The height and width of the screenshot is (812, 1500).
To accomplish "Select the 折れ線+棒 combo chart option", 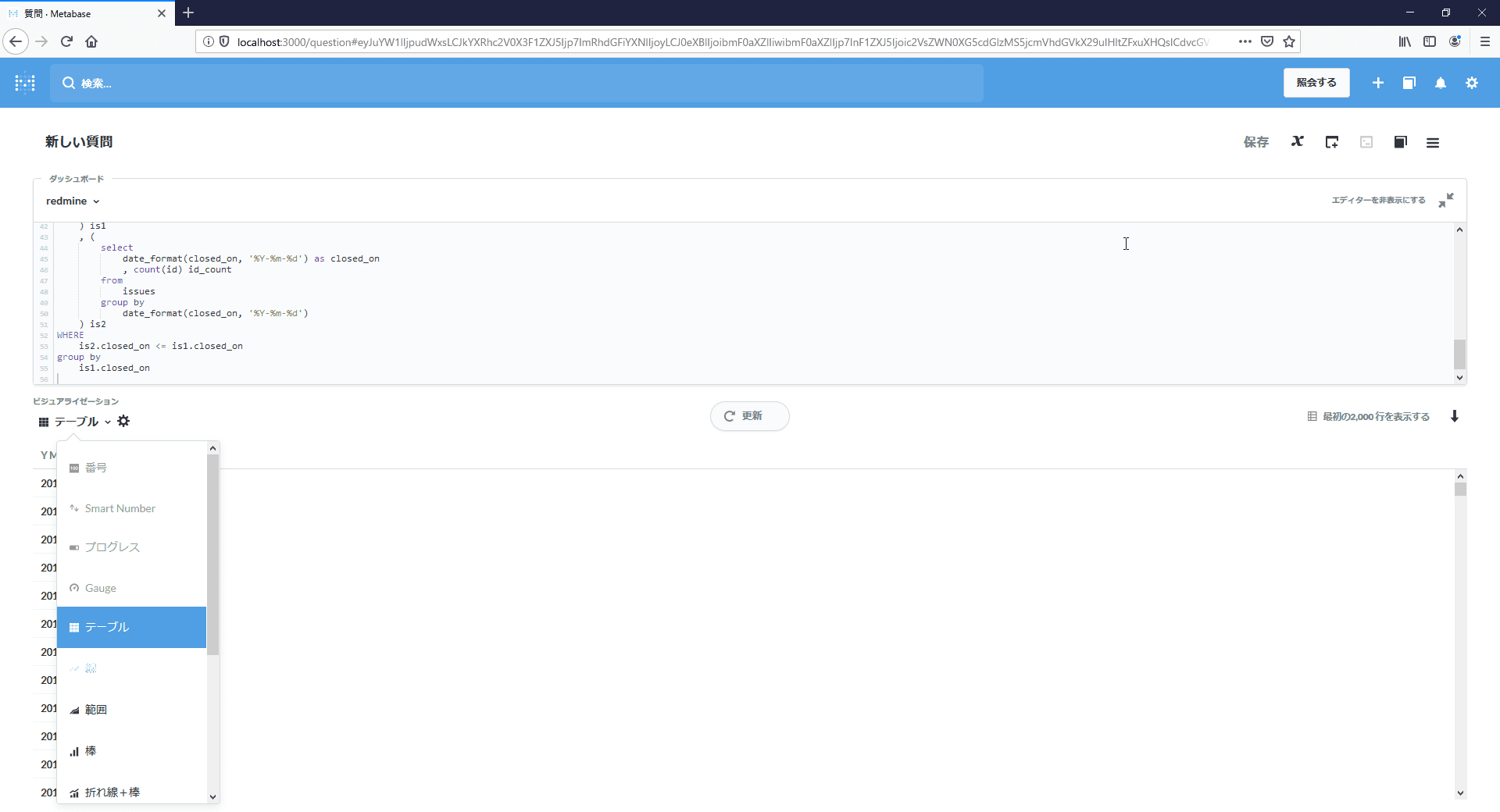I will coord(131,792).
